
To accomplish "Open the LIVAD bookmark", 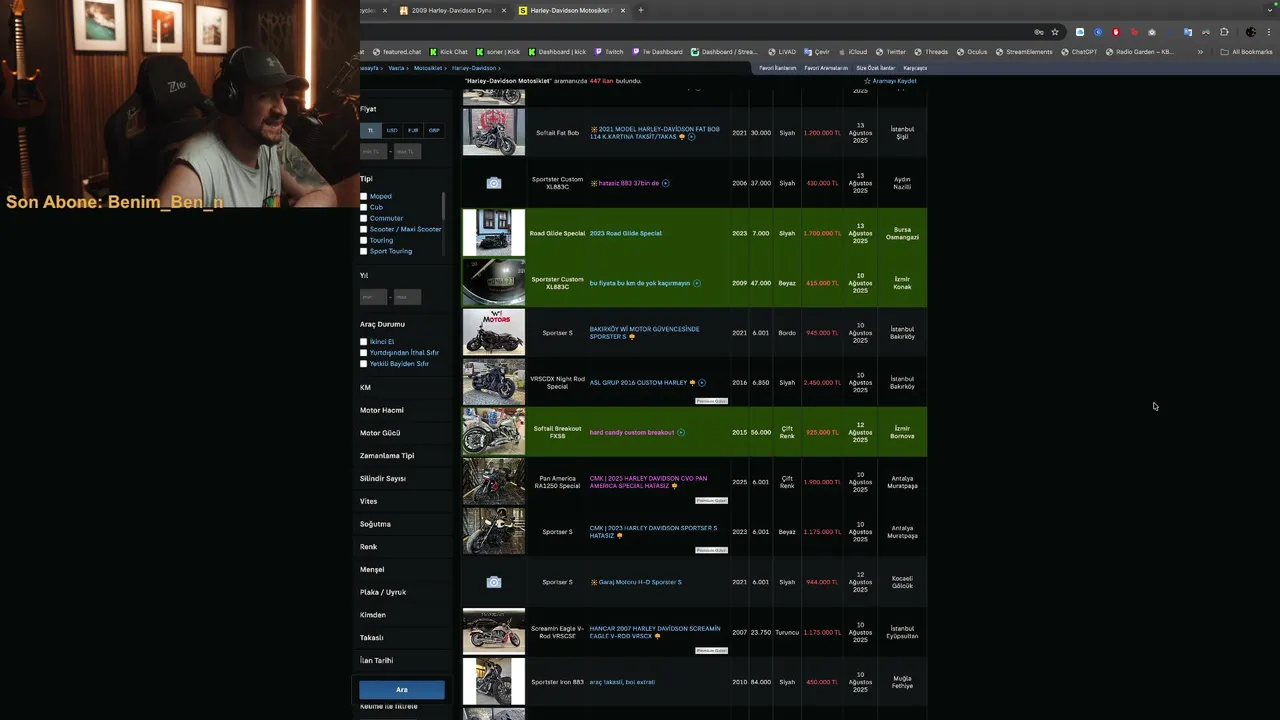I will click(782, 52).
